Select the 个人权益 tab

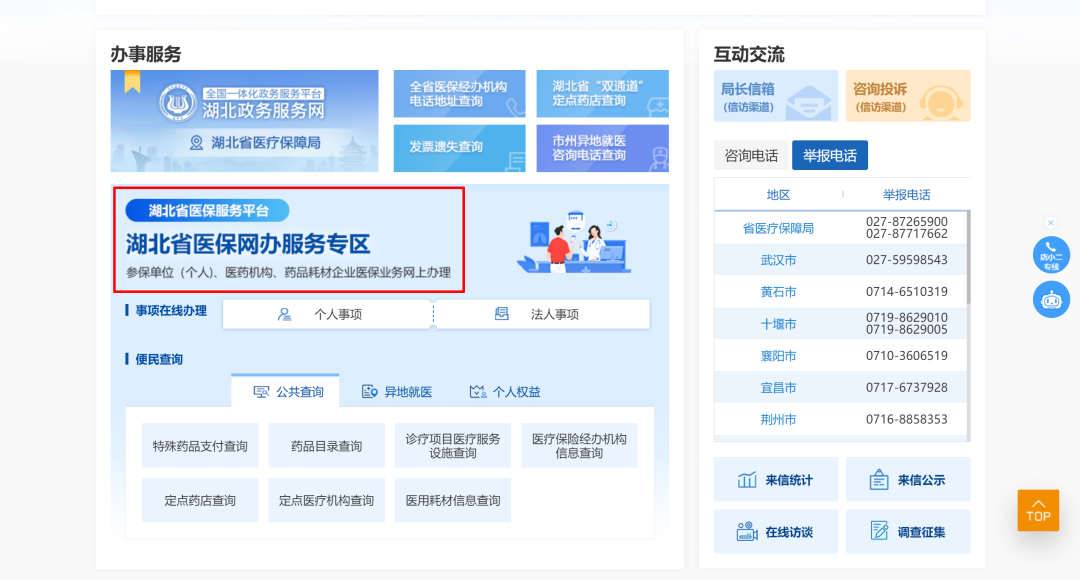click(505, 392)
